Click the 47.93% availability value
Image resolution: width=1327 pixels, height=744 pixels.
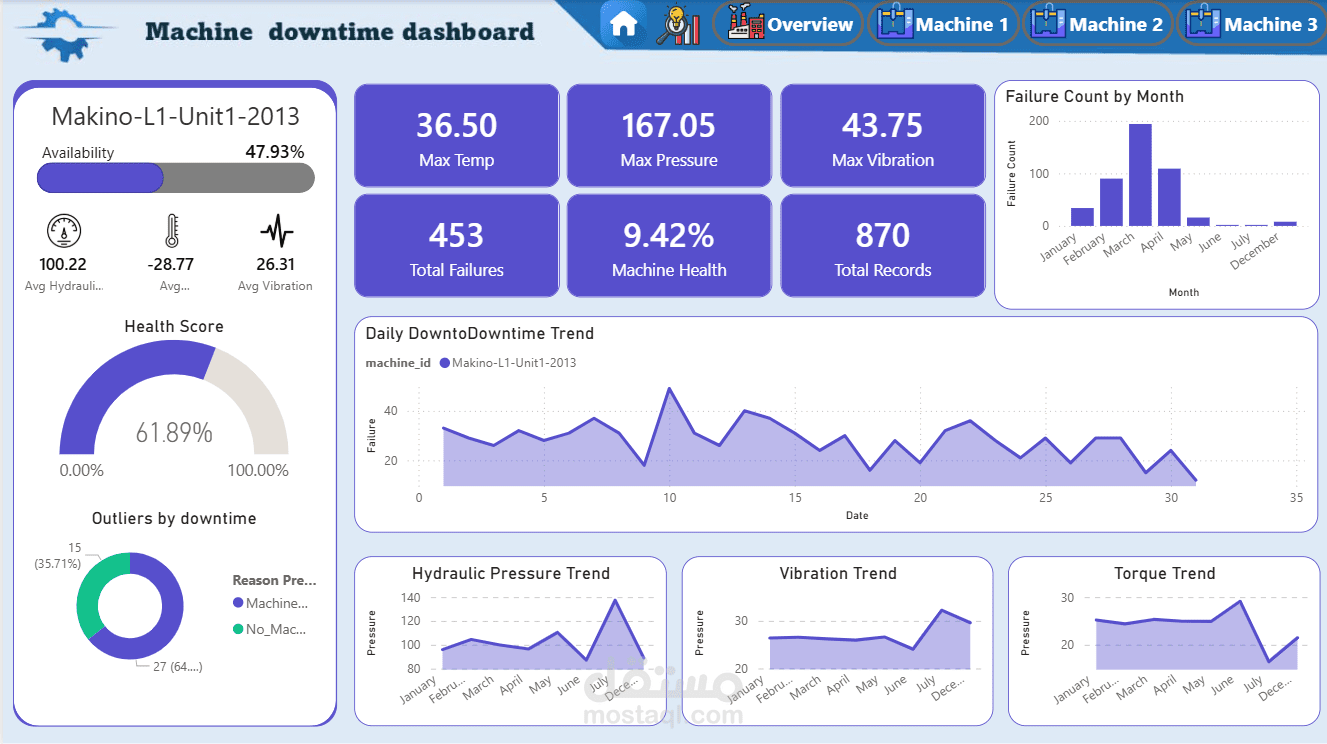(275, 152)
